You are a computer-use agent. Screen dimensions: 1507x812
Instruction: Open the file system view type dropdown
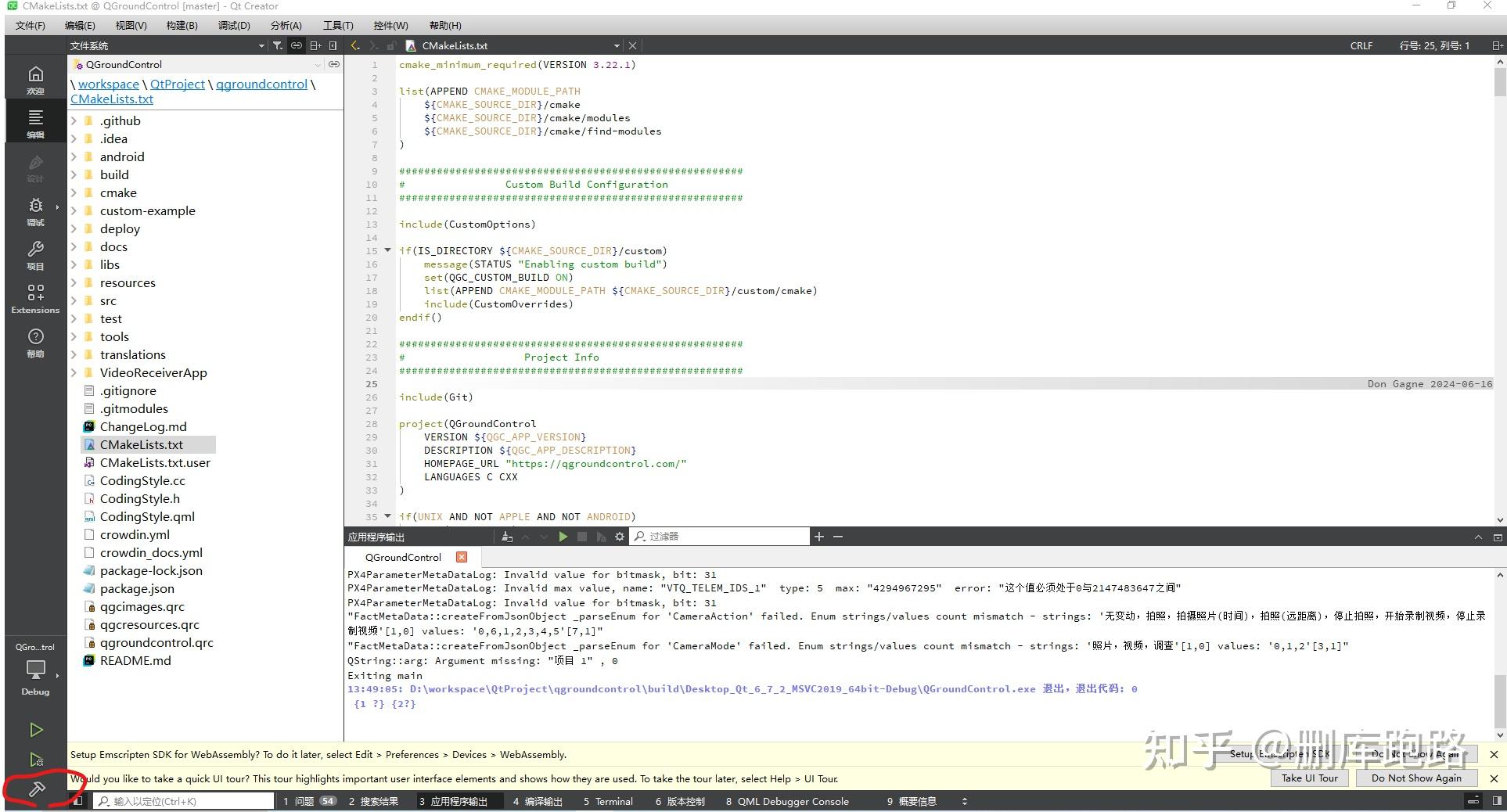tap(261, 46)
